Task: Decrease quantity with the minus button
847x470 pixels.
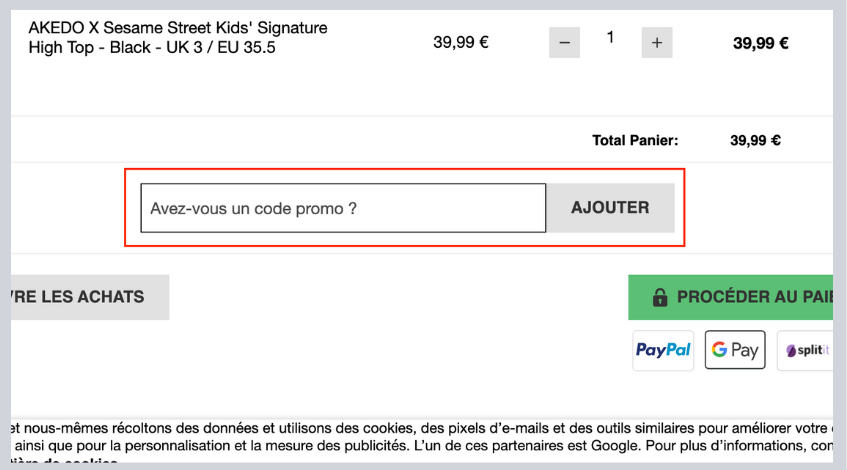Action: pos(564,43)
